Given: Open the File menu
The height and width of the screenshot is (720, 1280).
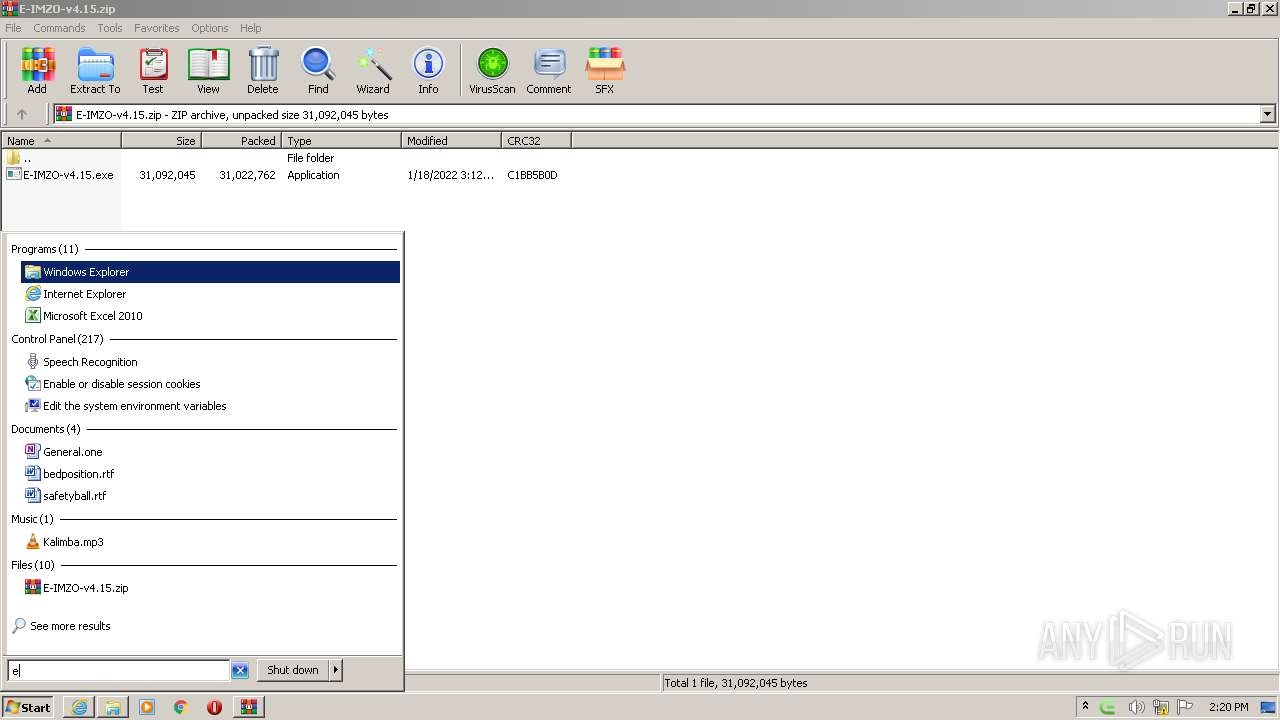Looking at the screenshot, I should pyautogui.click(x=13, y=28).
